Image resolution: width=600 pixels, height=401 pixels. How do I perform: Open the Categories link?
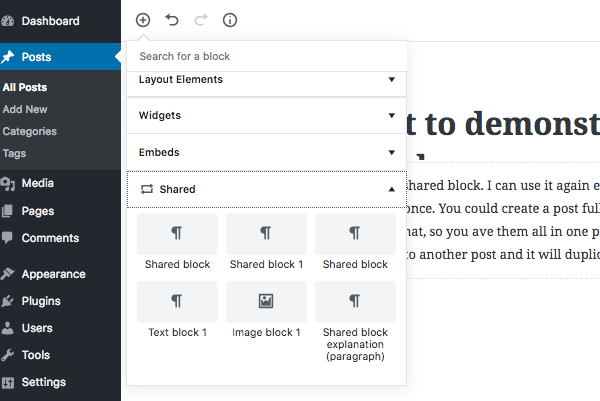[29, 131]
